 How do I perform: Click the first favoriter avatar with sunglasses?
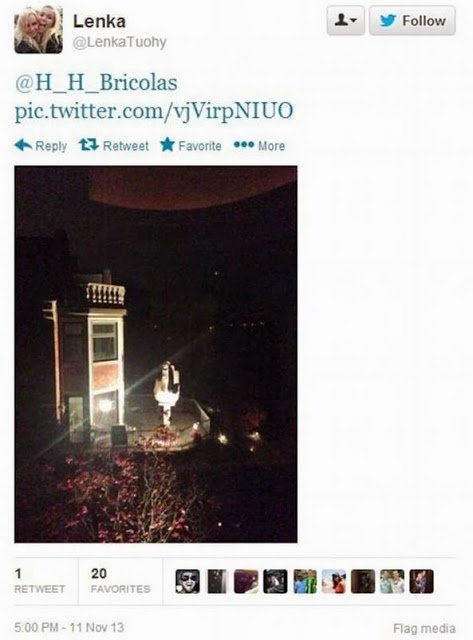(188, 581)
